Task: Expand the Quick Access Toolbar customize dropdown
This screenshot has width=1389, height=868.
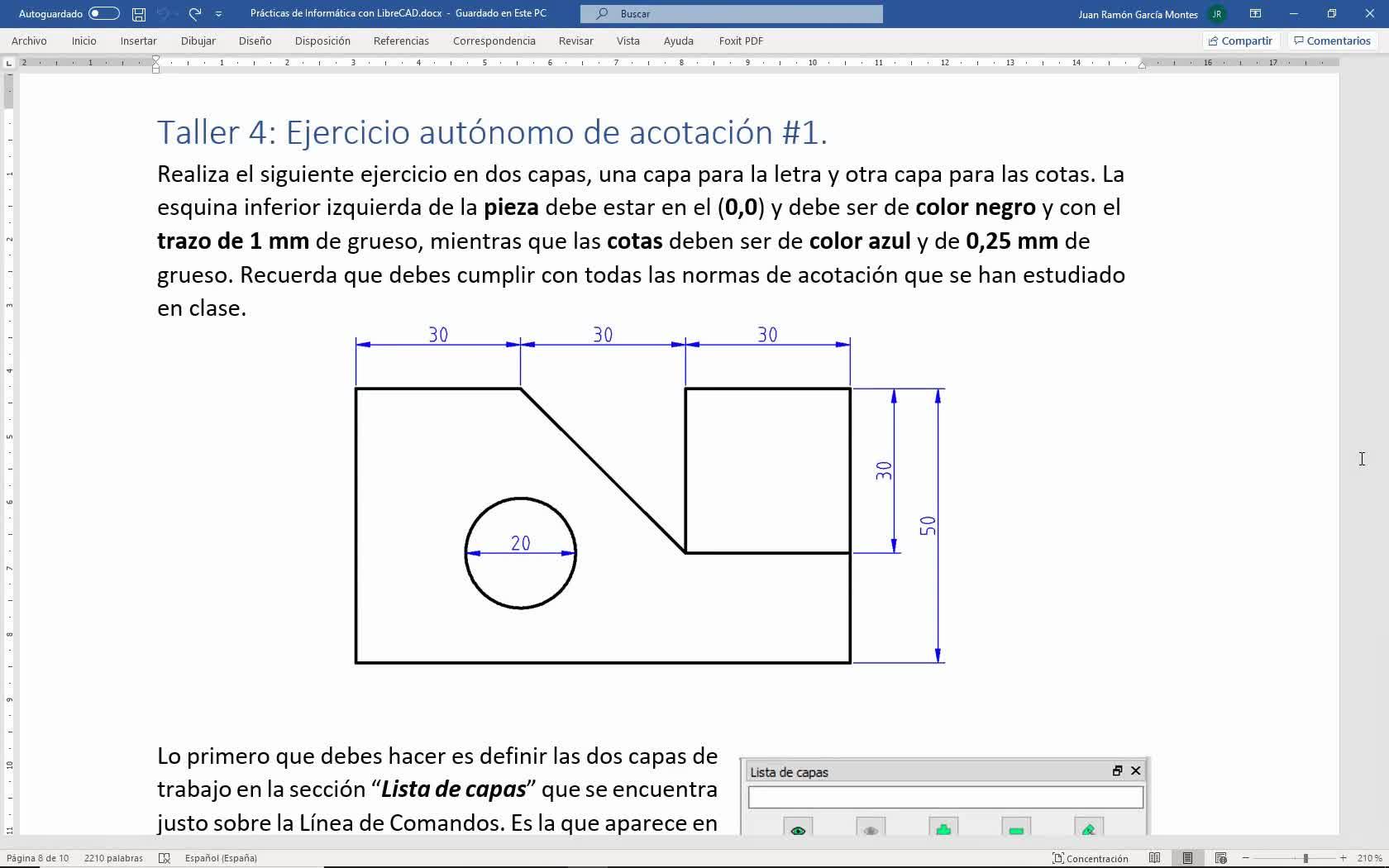Action: point(218,14)
